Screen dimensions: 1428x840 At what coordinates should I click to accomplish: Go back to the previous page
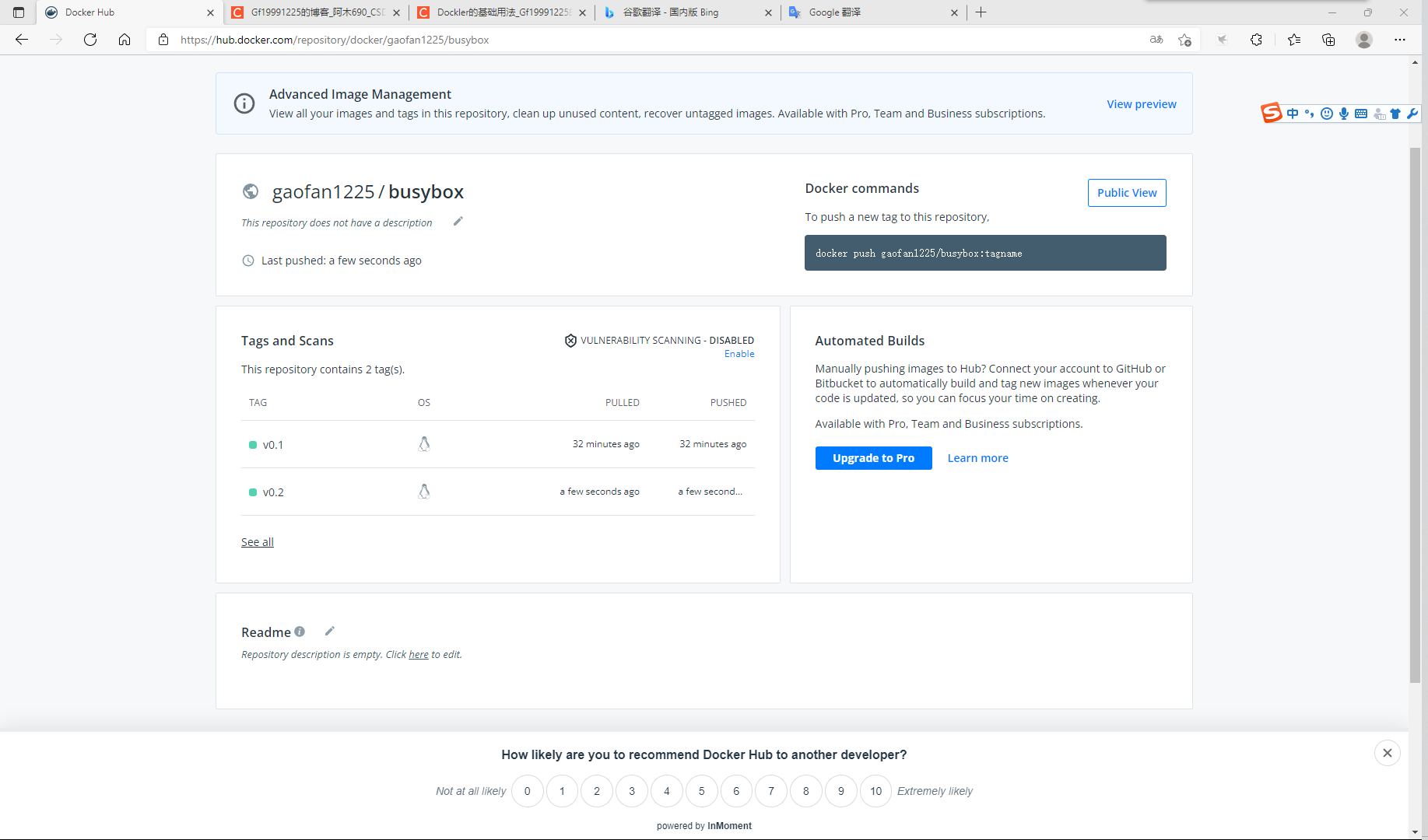22,40
